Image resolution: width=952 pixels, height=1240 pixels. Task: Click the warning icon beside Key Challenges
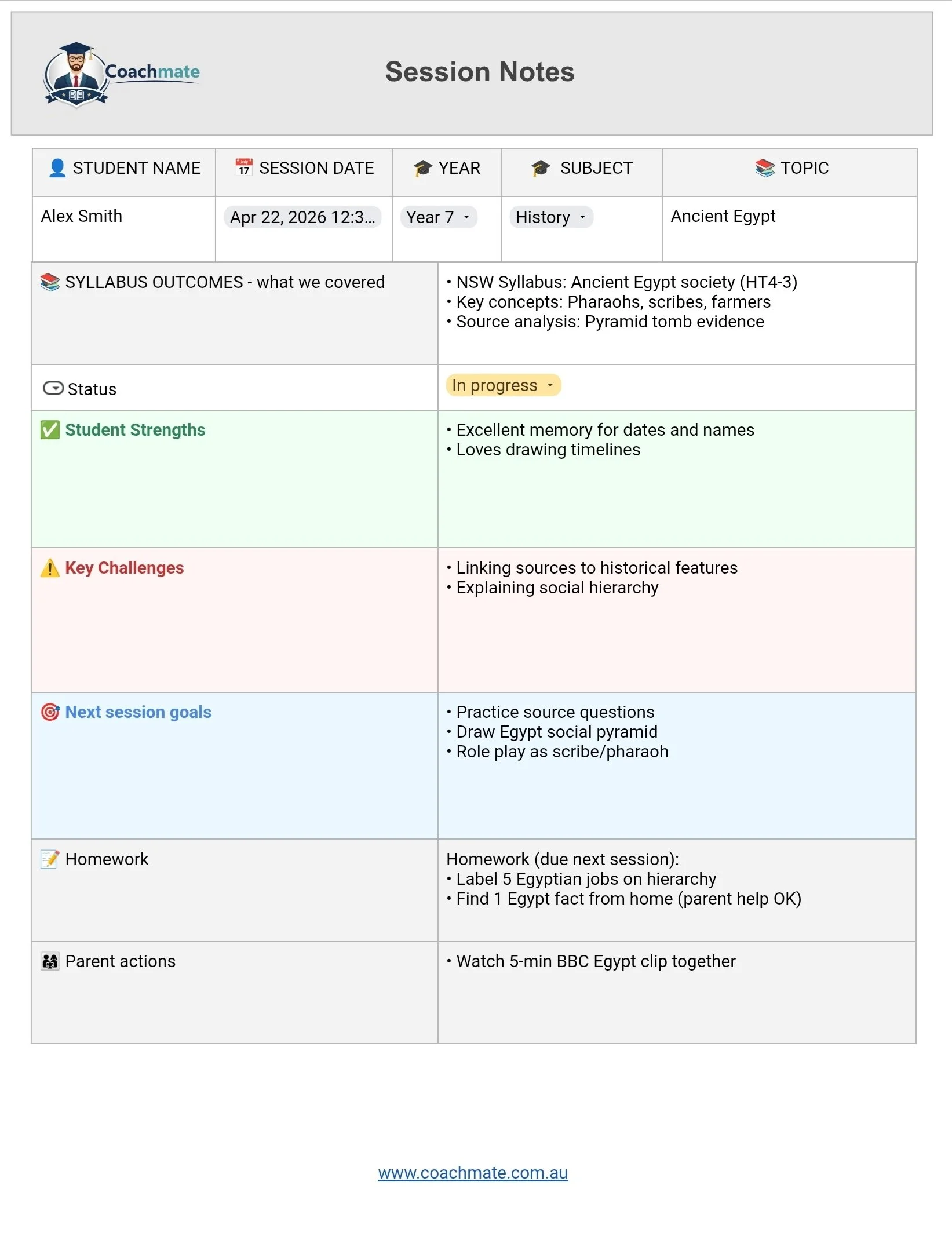pyautogui.click(x=50, y=568)
